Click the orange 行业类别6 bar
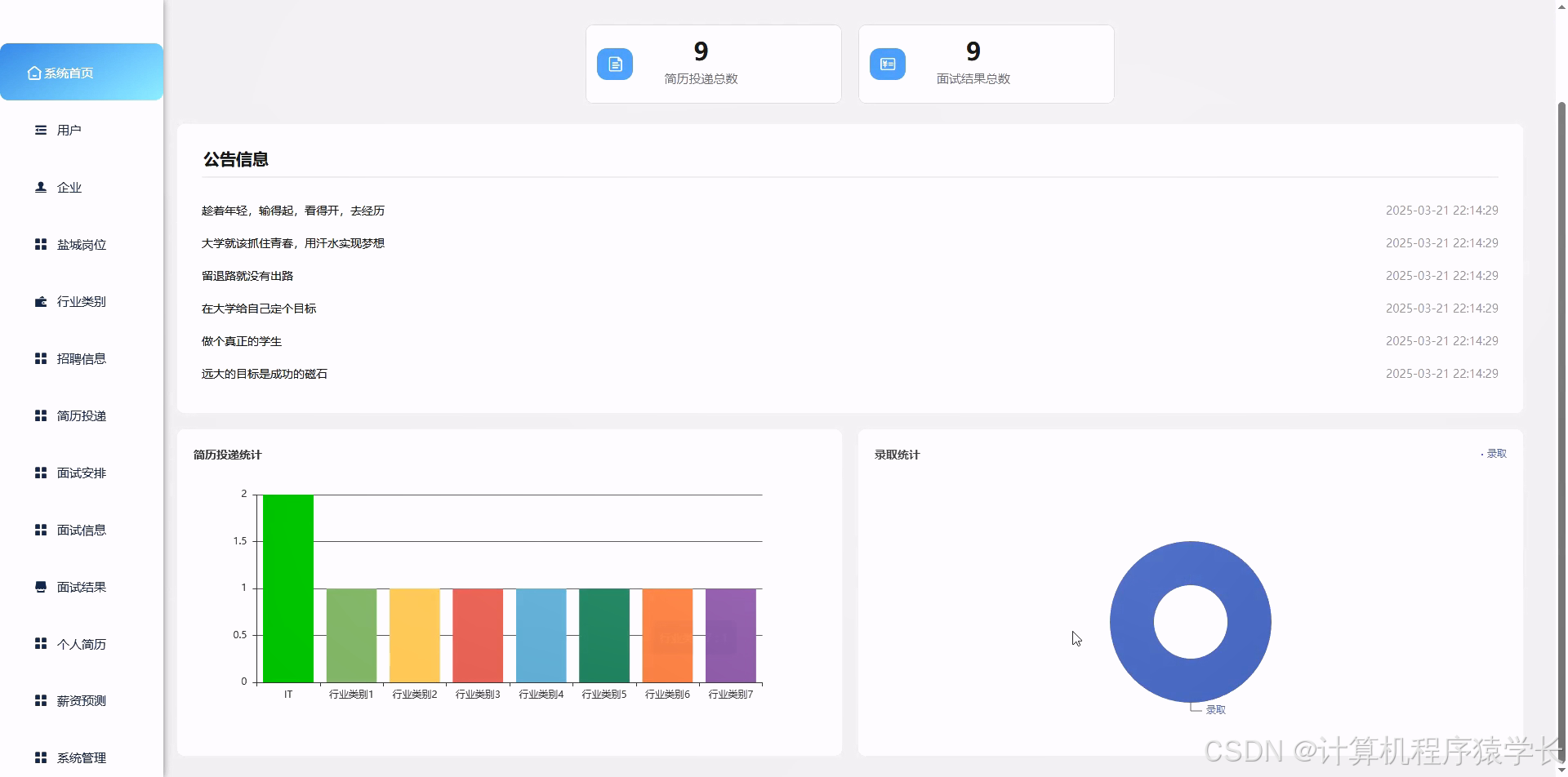The width and height of the screenshot is (1568, 777). 668,635
